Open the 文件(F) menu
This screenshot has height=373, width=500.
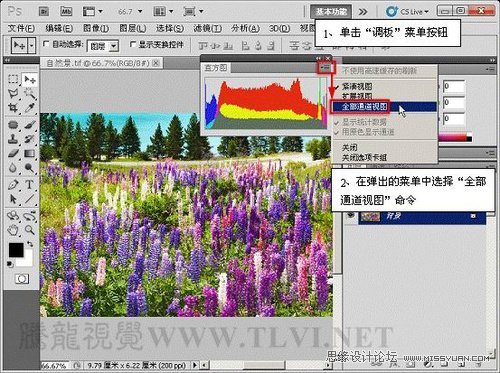[21, 29]
